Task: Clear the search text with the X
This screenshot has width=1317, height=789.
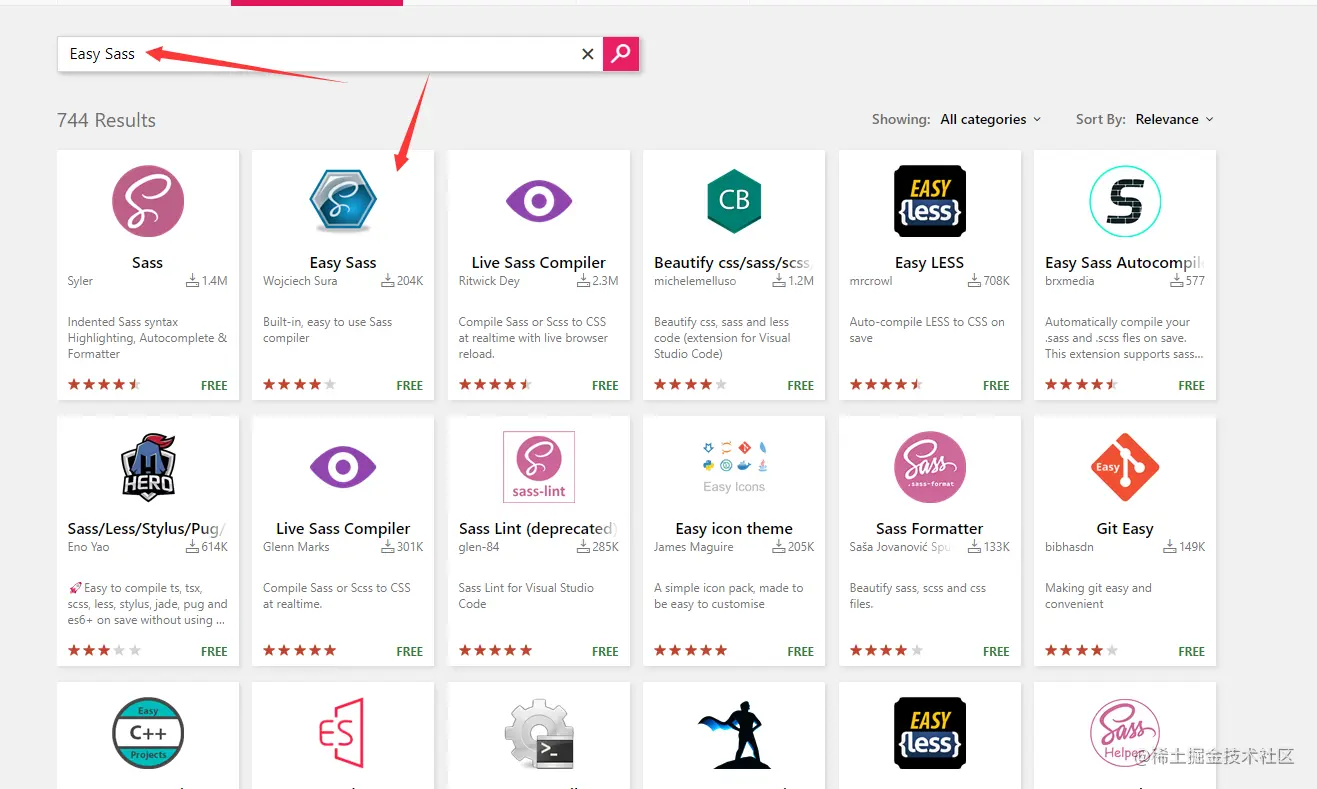Action: coord(588,54)
